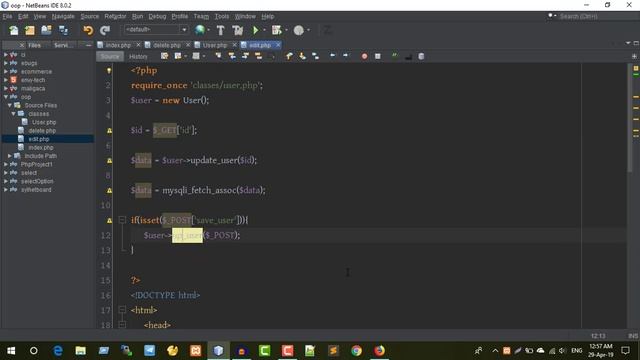Click the Clean and Build icon

tap(238, 30)
